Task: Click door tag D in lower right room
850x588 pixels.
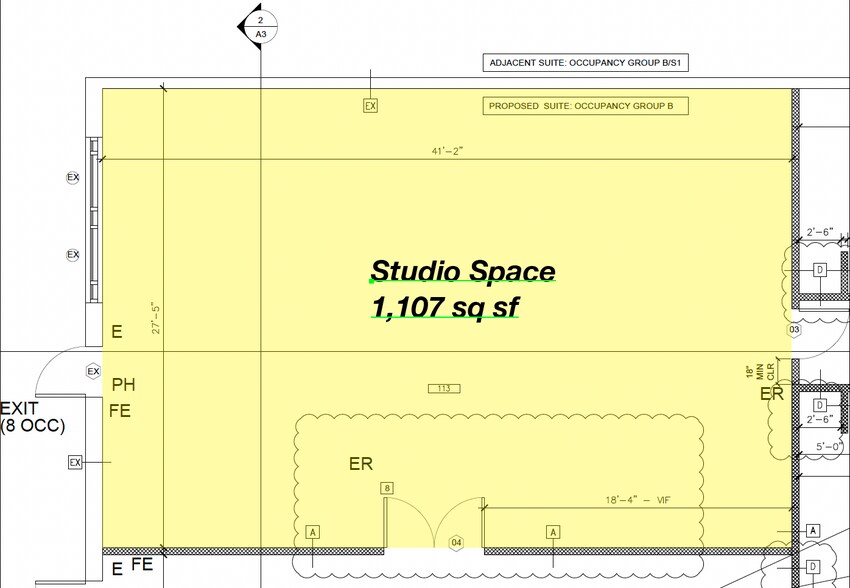Action: click(x=820, y=406)
